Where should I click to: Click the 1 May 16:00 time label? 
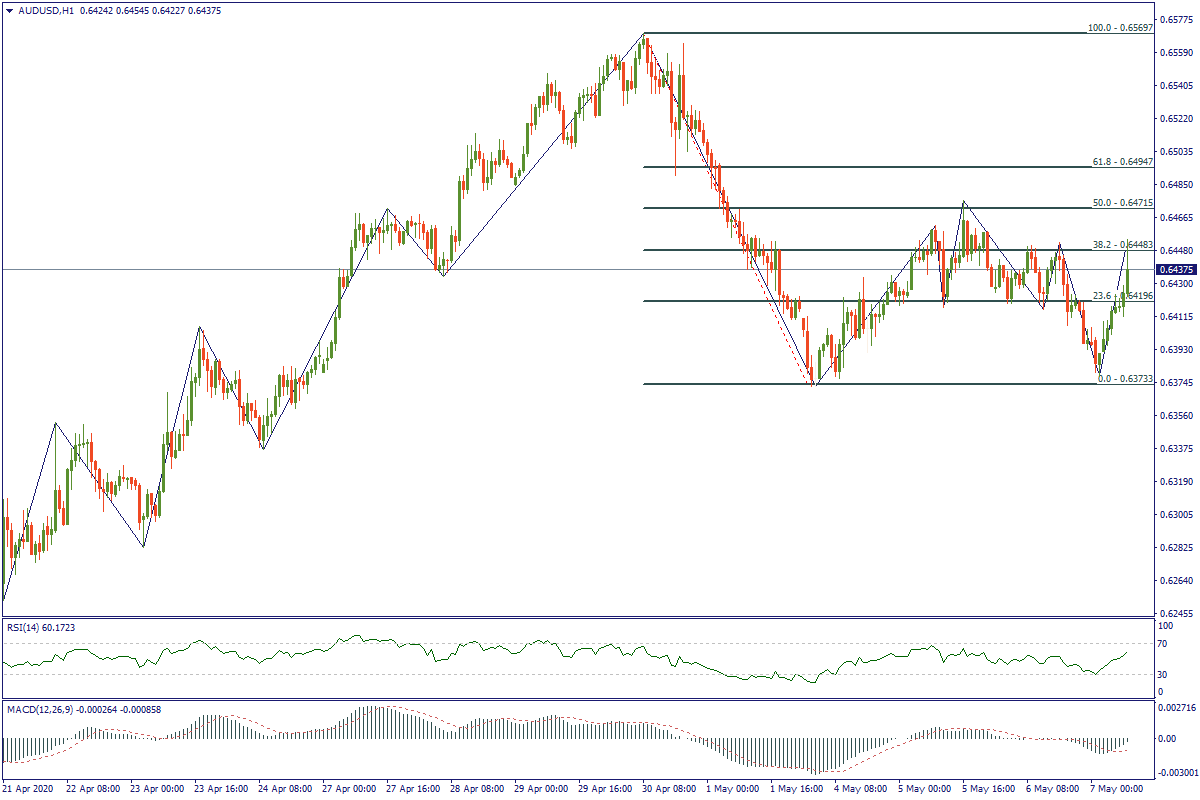click(798, 789)
